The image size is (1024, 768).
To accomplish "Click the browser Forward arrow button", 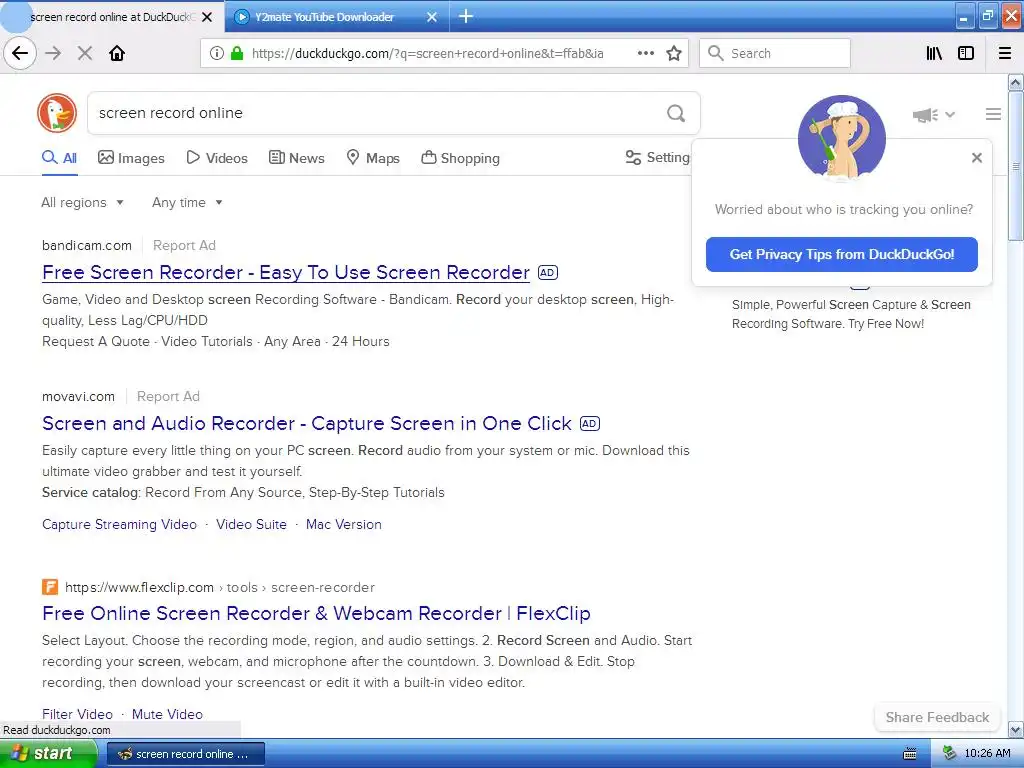I will [54, 53].
